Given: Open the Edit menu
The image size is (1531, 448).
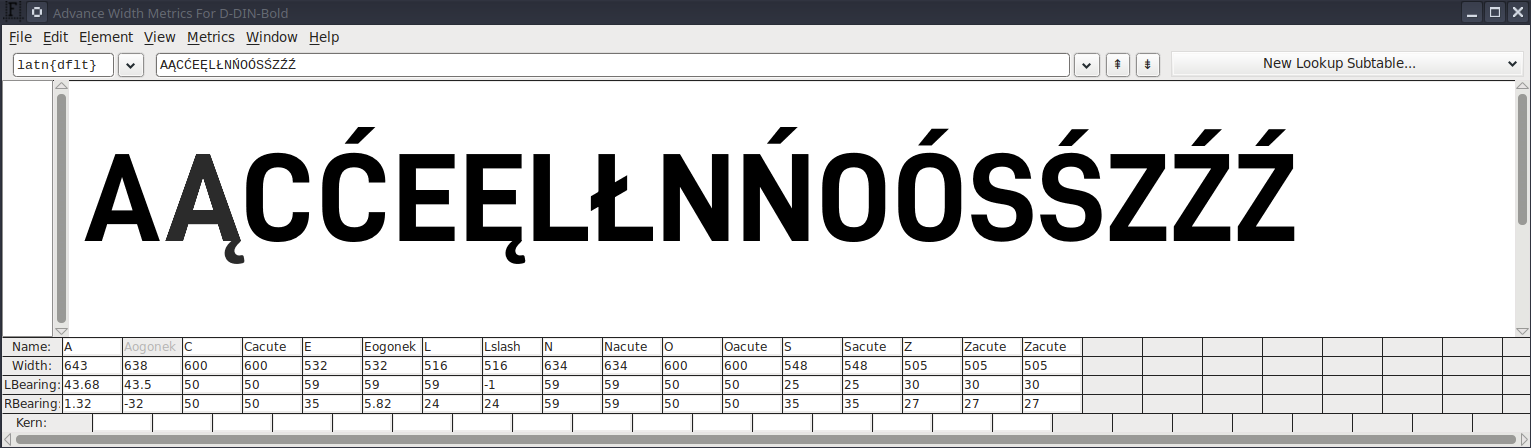Looking at the screenshot, I should pos(55,37).
